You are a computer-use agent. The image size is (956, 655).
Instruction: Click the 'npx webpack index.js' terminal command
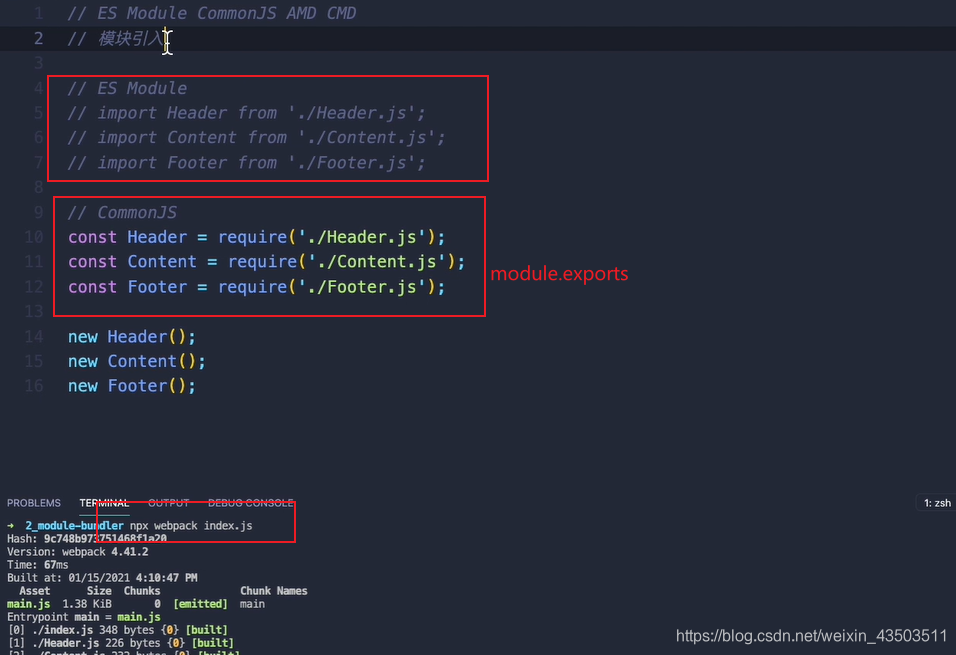pos(191,526)
